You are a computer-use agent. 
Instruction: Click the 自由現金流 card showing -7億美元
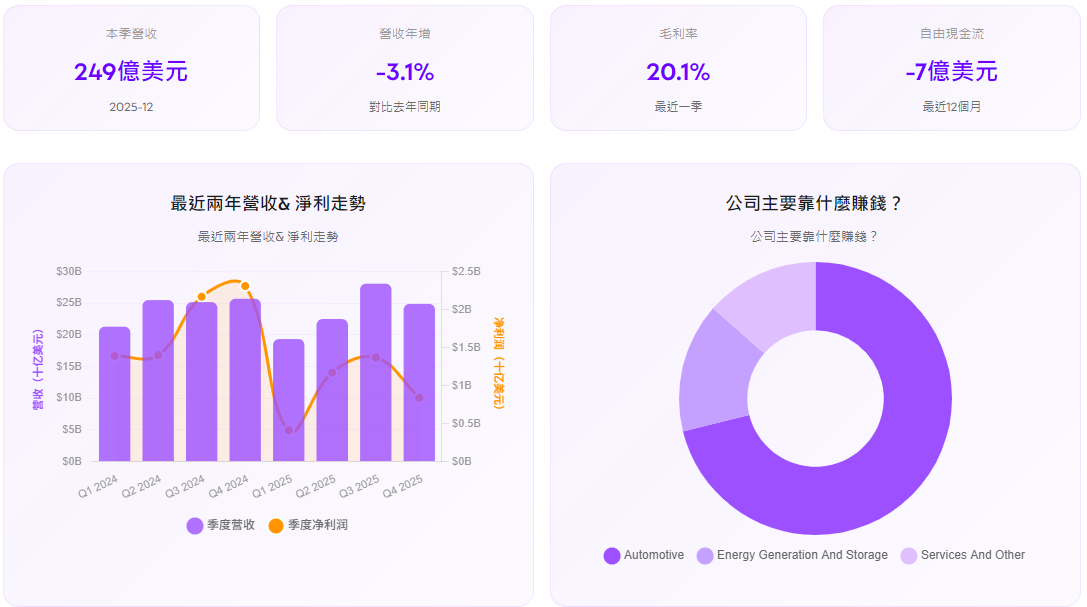pyautogui.click(x=951, y=71)
